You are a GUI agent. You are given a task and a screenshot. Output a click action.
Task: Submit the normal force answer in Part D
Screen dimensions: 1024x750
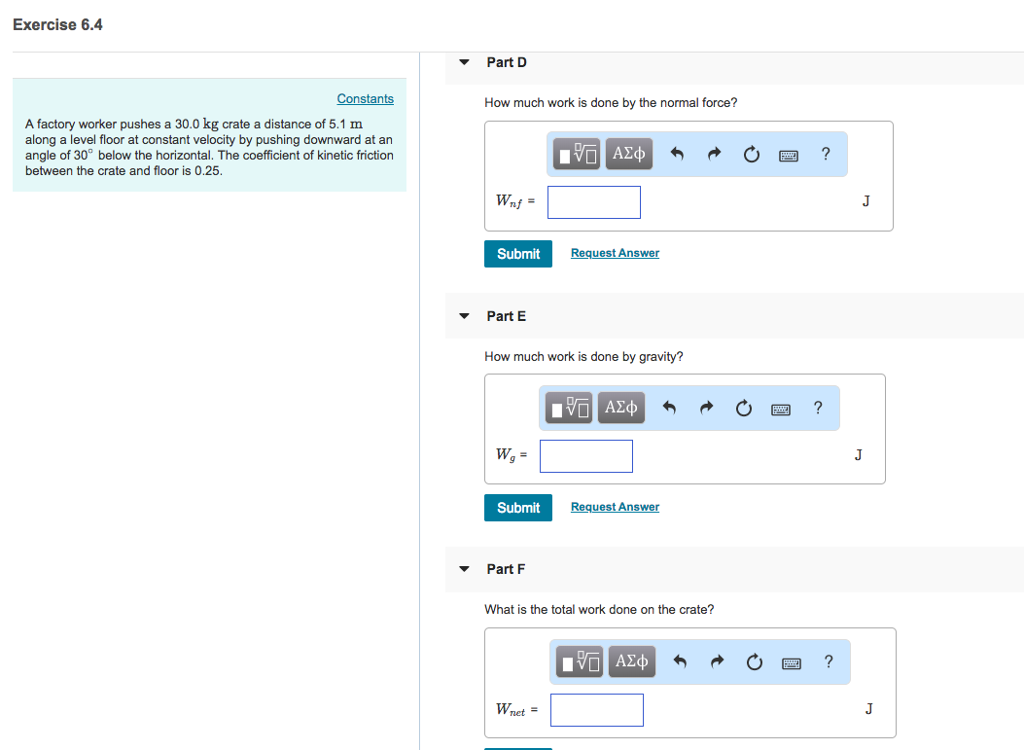pyautogui.click(x=518, y=253)
